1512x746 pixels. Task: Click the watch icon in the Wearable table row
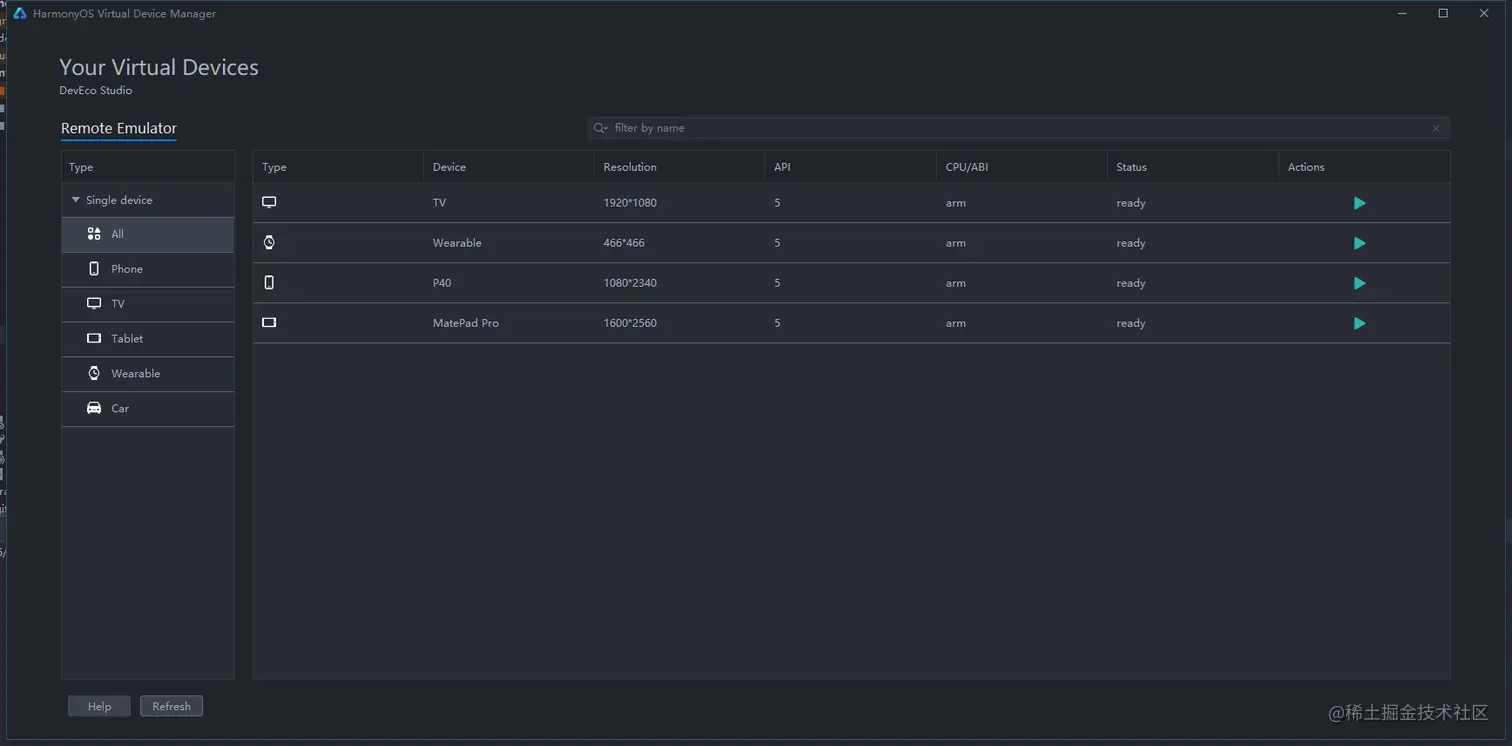tap(269, 242)
